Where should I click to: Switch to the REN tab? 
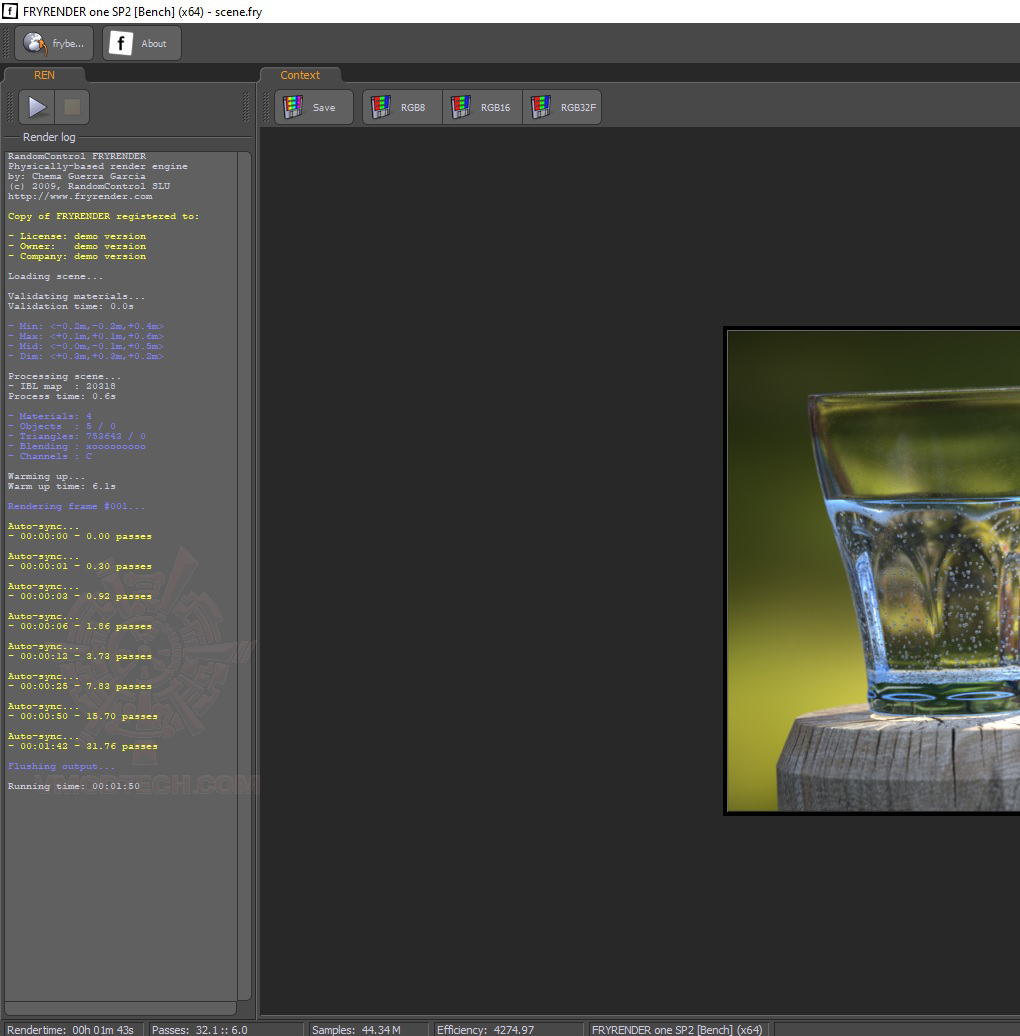tap(44, 75)
